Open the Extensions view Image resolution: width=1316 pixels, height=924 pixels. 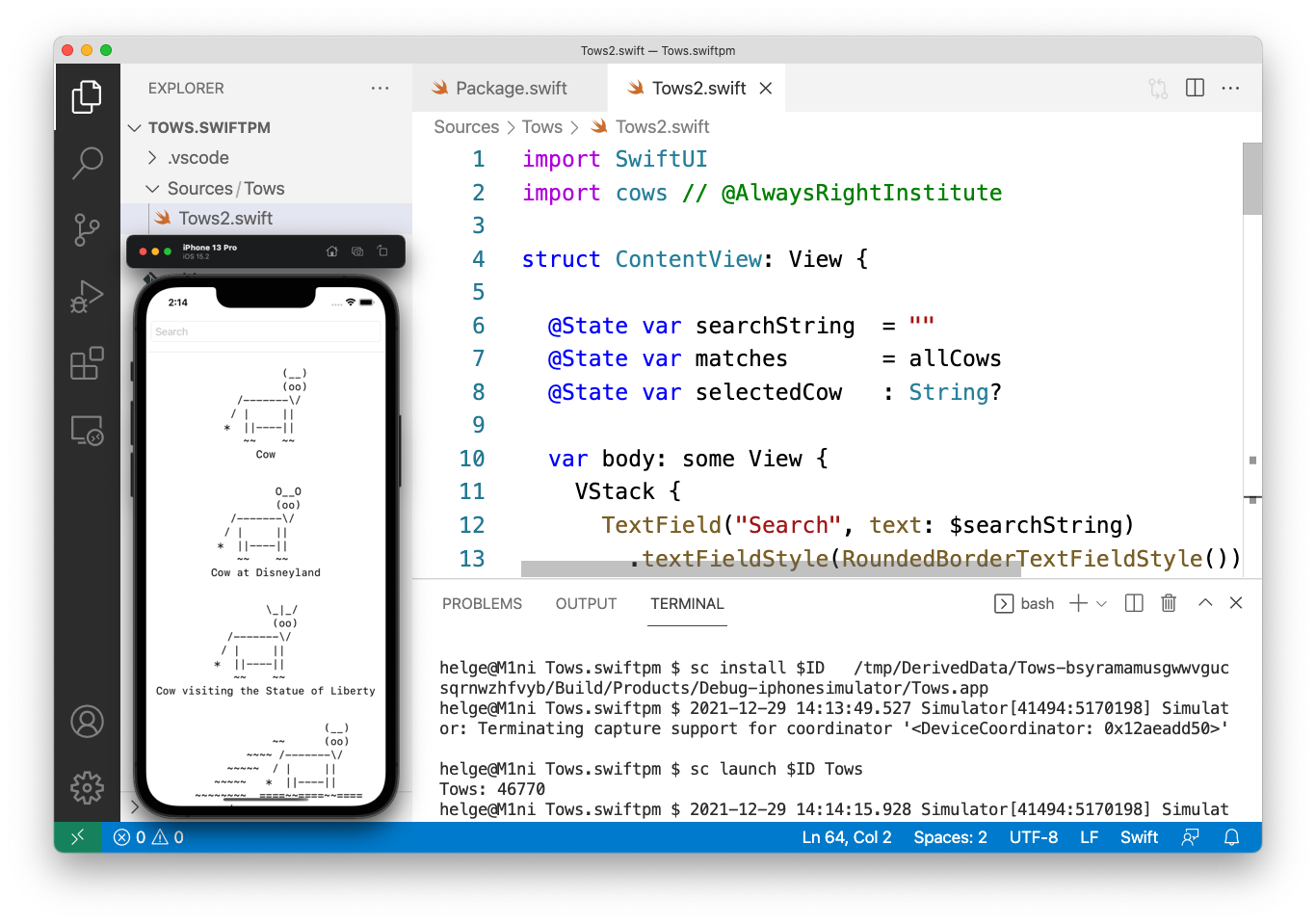[x=87, y=363]
